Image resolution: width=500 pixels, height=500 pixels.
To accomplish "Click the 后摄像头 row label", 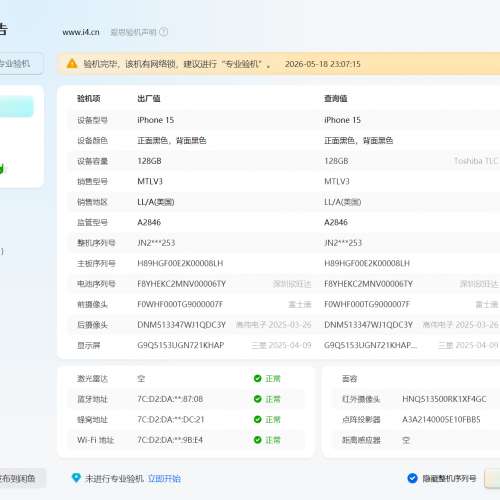I will click(x=92, y=325).
